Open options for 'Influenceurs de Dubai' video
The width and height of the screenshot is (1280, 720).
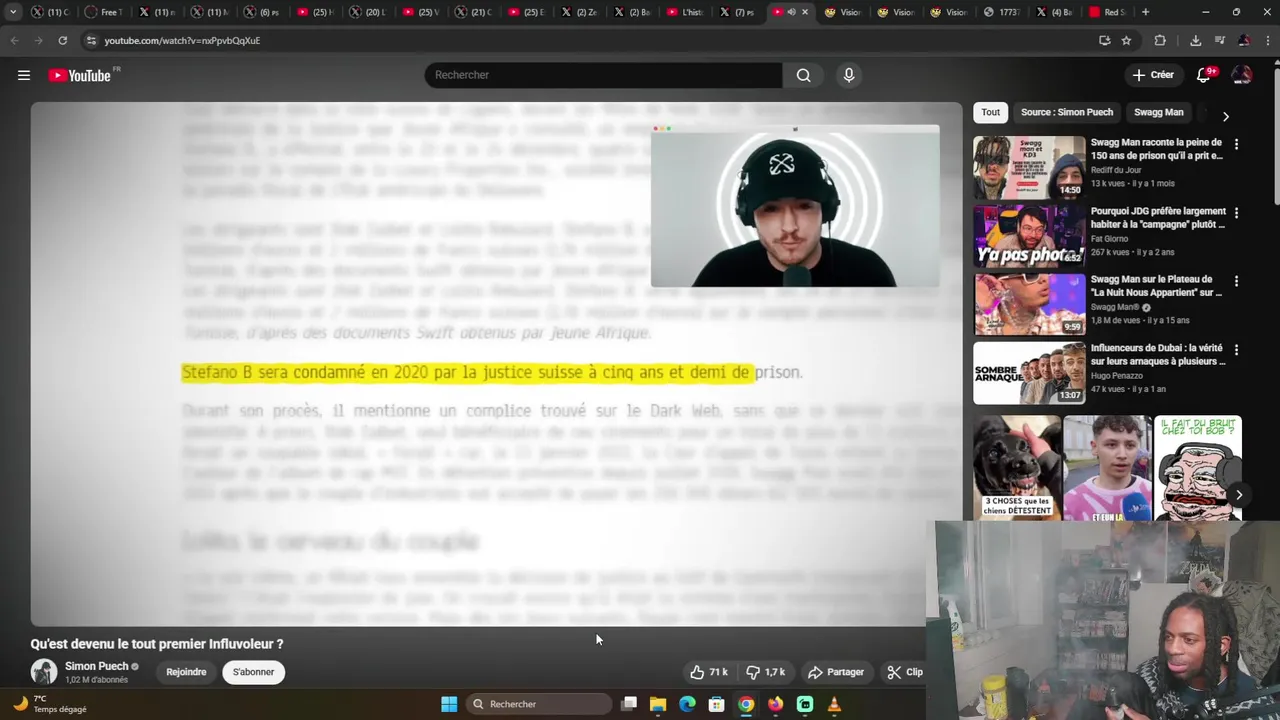1236,350
